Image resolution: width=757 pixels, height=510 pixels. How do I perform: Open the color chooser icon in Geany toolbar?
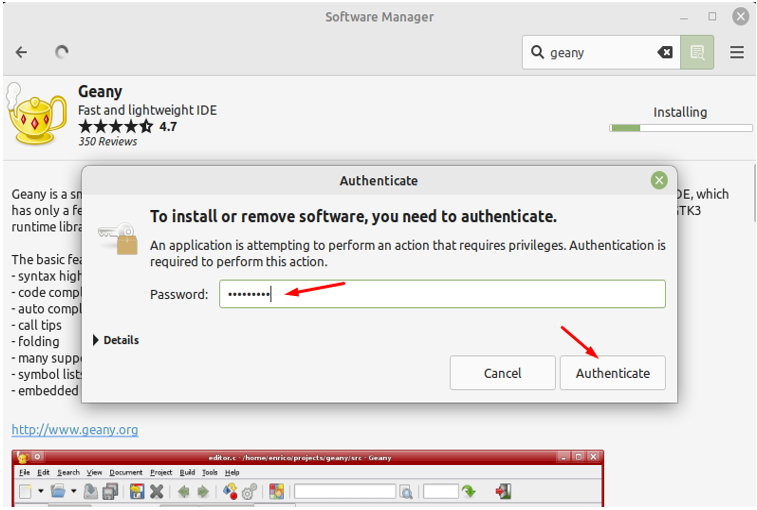tap(277, 492)
